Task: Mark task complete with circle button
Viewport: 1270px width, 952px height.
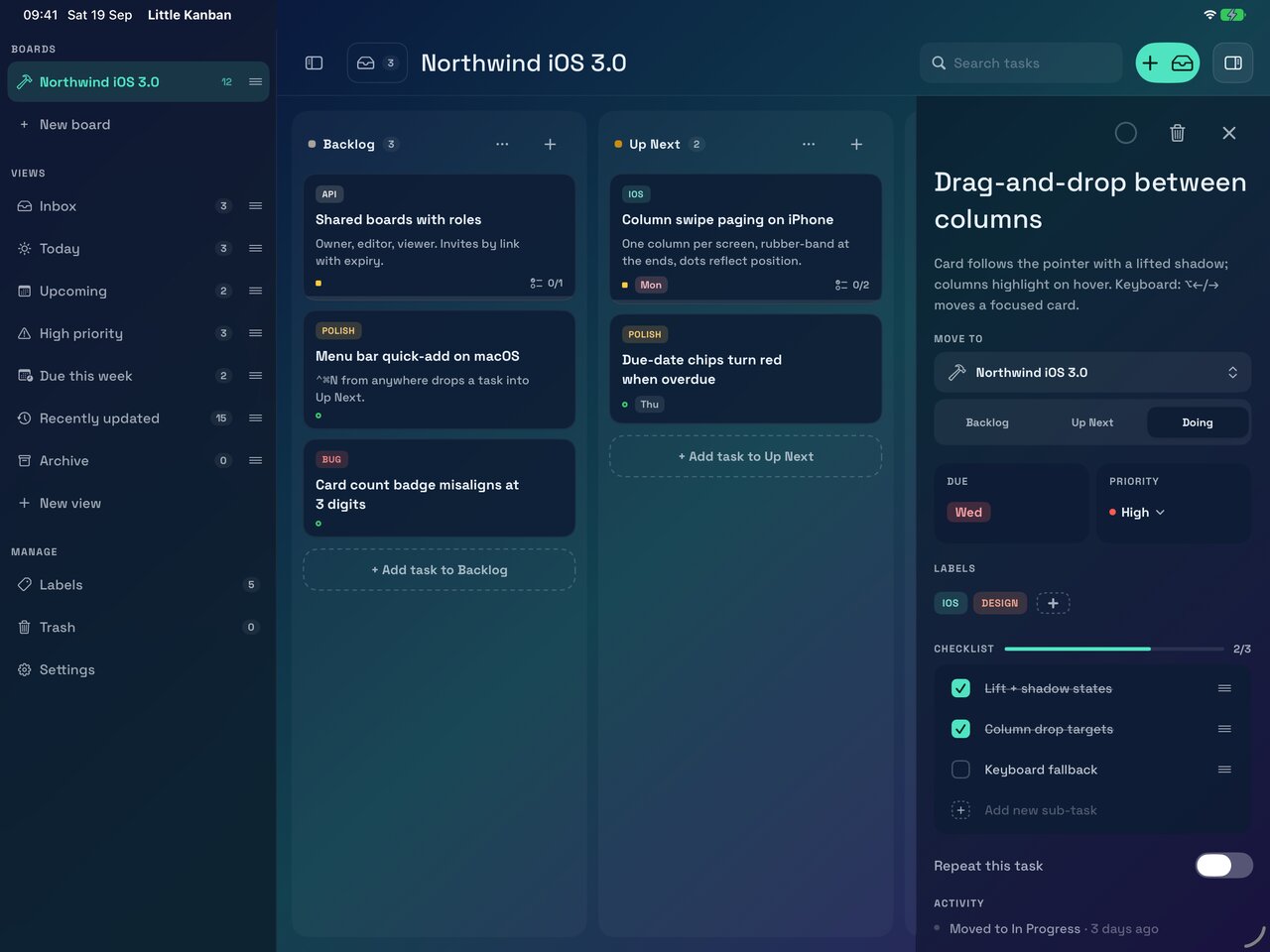Action: click(x=1125, y=133)
